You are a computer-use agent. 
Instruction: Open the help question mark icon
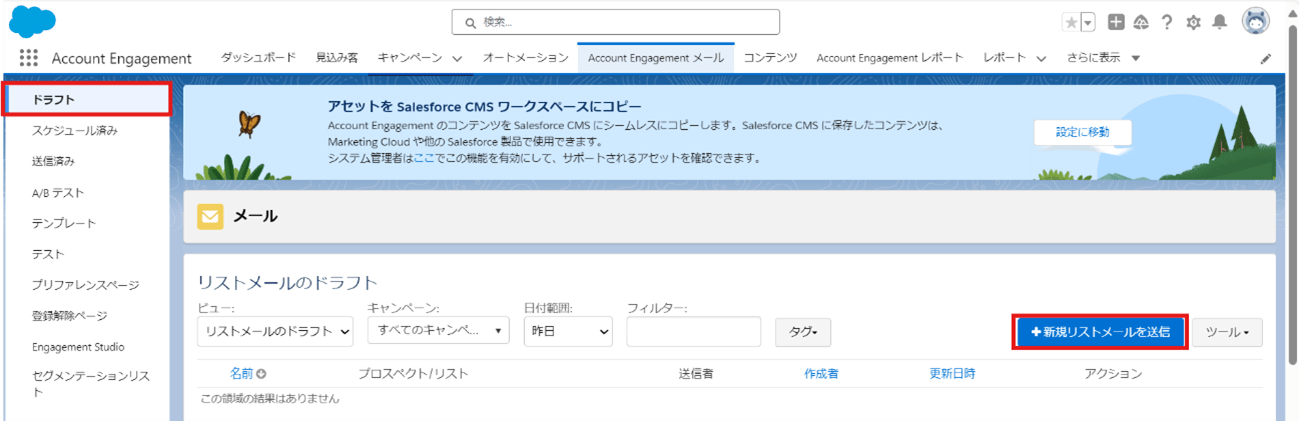pos(1167,22)
